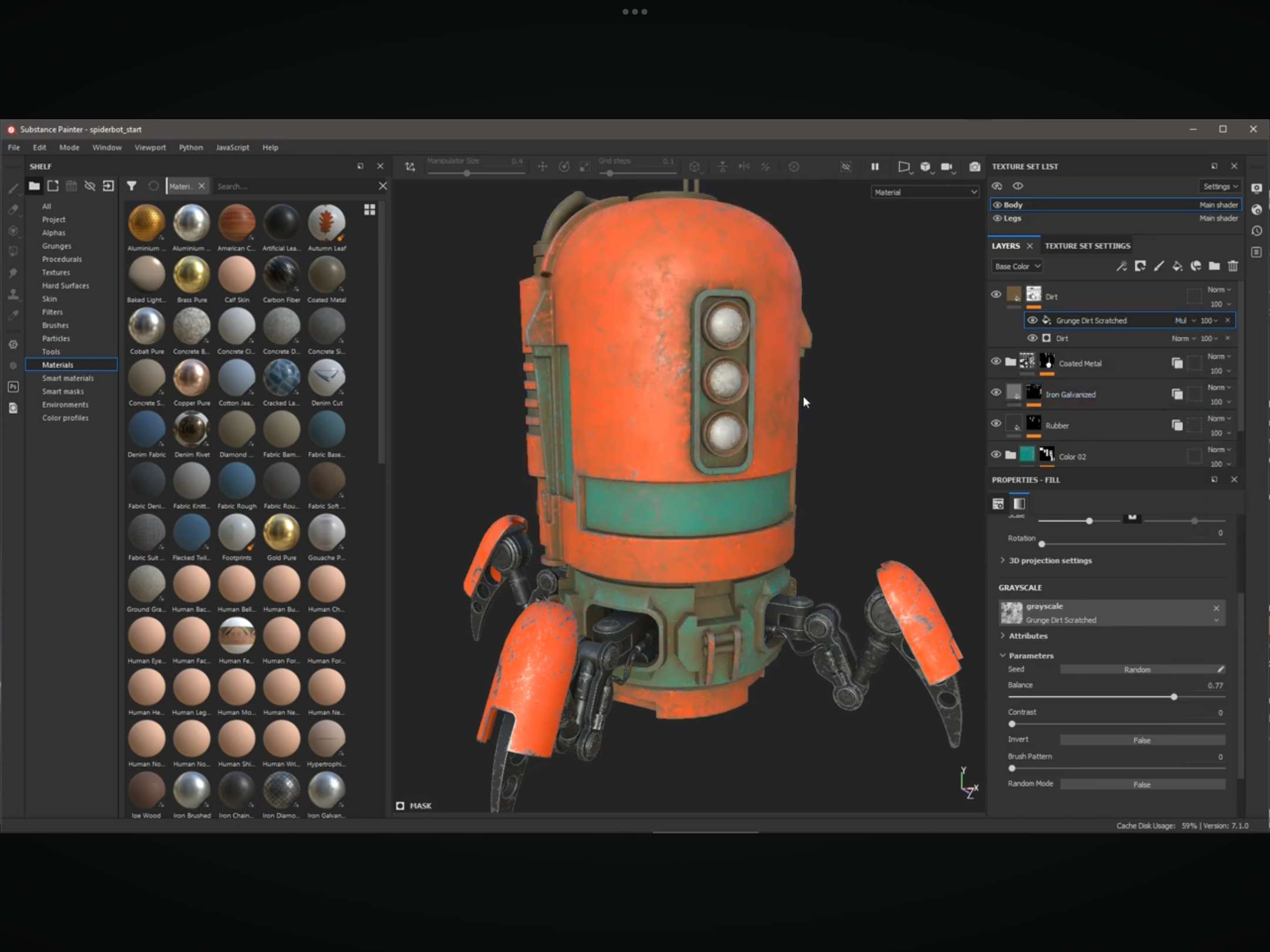Click the Invert False button
Viewport: 1270px width, 952px height.
[x=1142, y=740]
